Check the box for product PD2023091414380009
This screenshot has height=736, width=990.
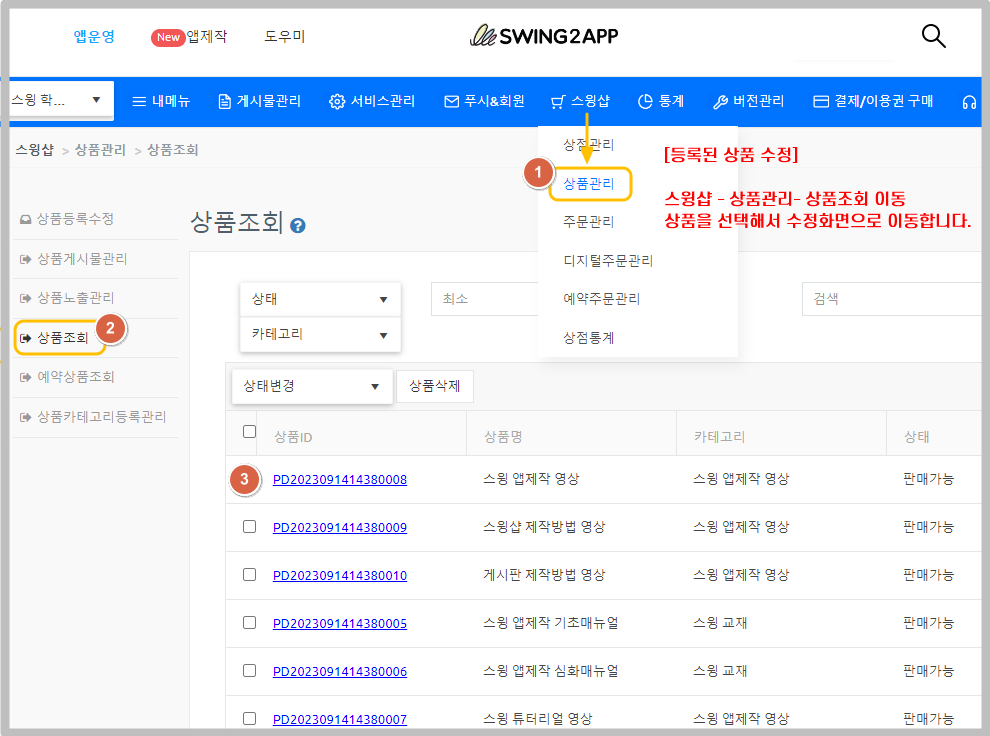pos(249,526)
